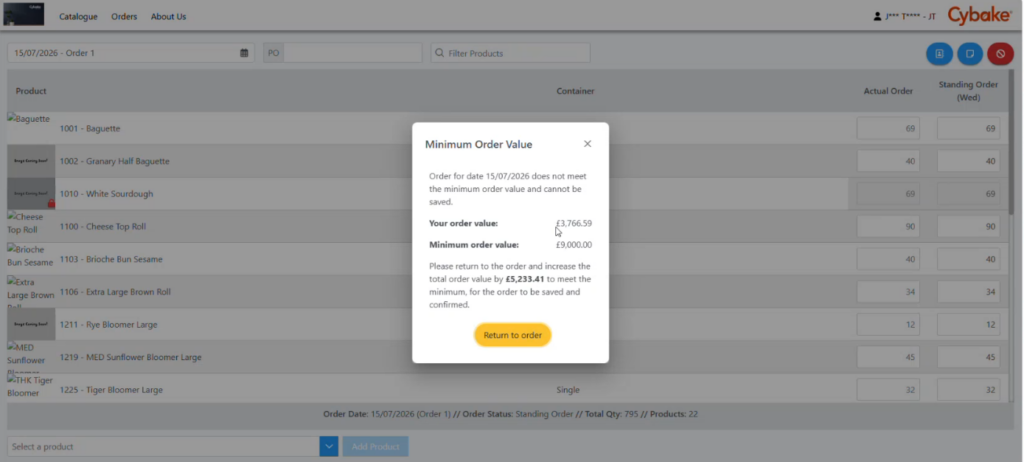Click the minimum order value £9,000.00

tap(574, 245)
